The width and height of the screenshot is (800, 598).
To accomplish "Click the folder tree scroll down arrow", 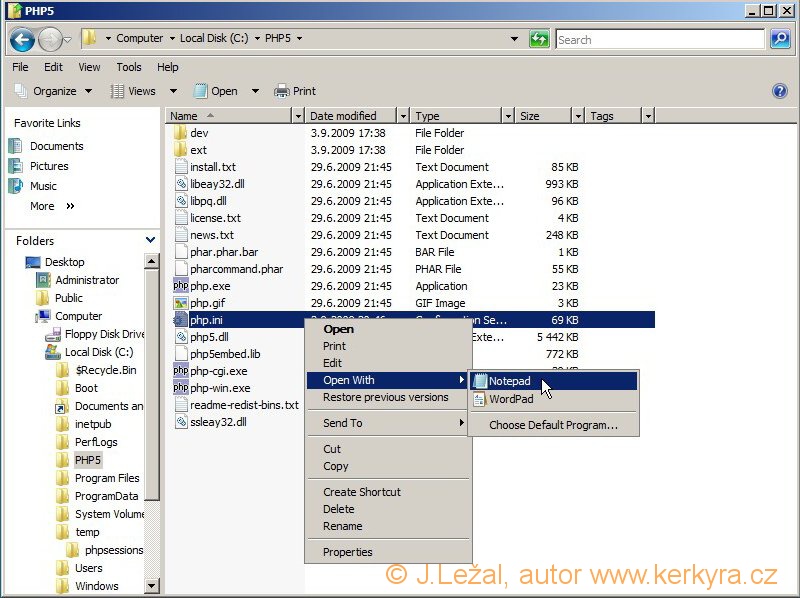I will pyautogui.click(x=152, y=586).
